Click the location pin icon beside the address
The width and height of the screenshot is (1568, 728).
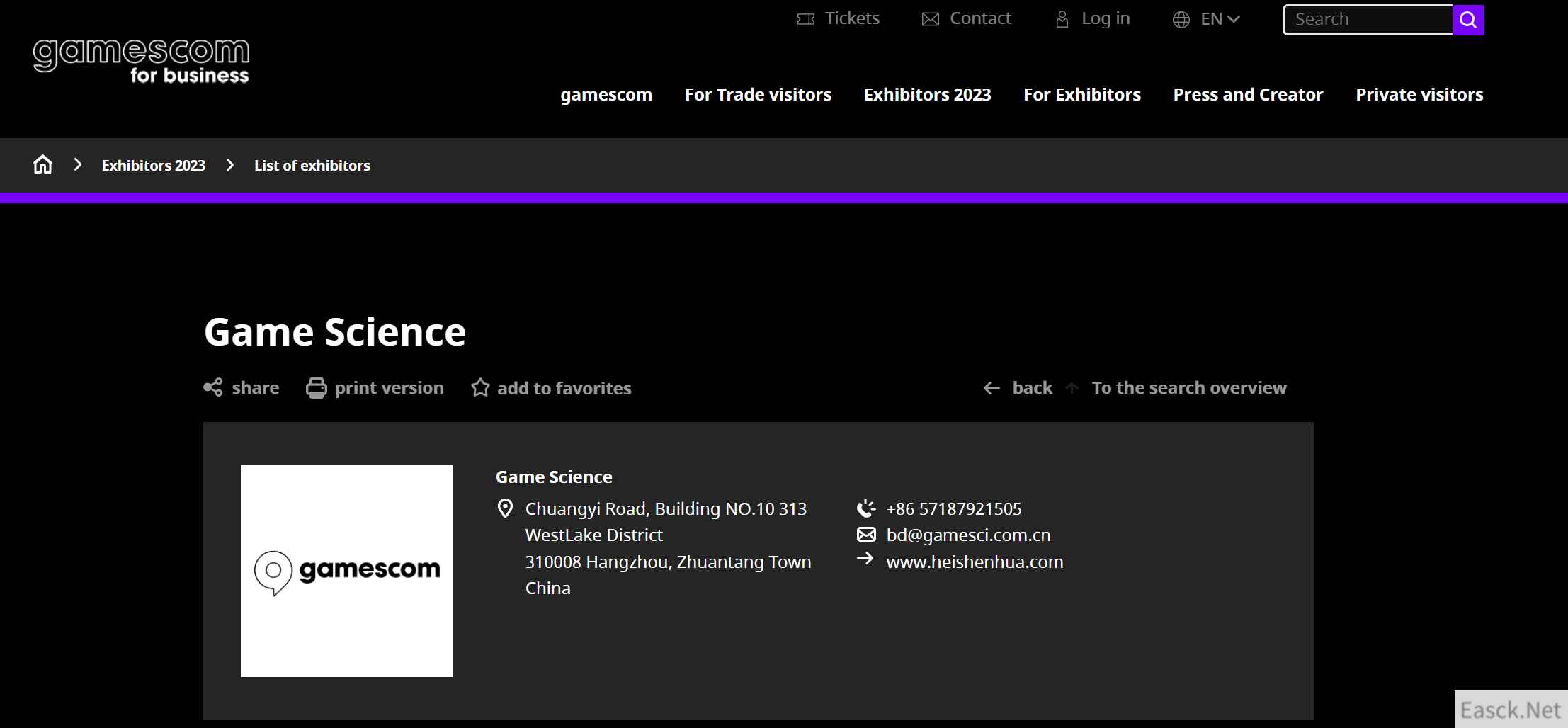click(505, 508)
